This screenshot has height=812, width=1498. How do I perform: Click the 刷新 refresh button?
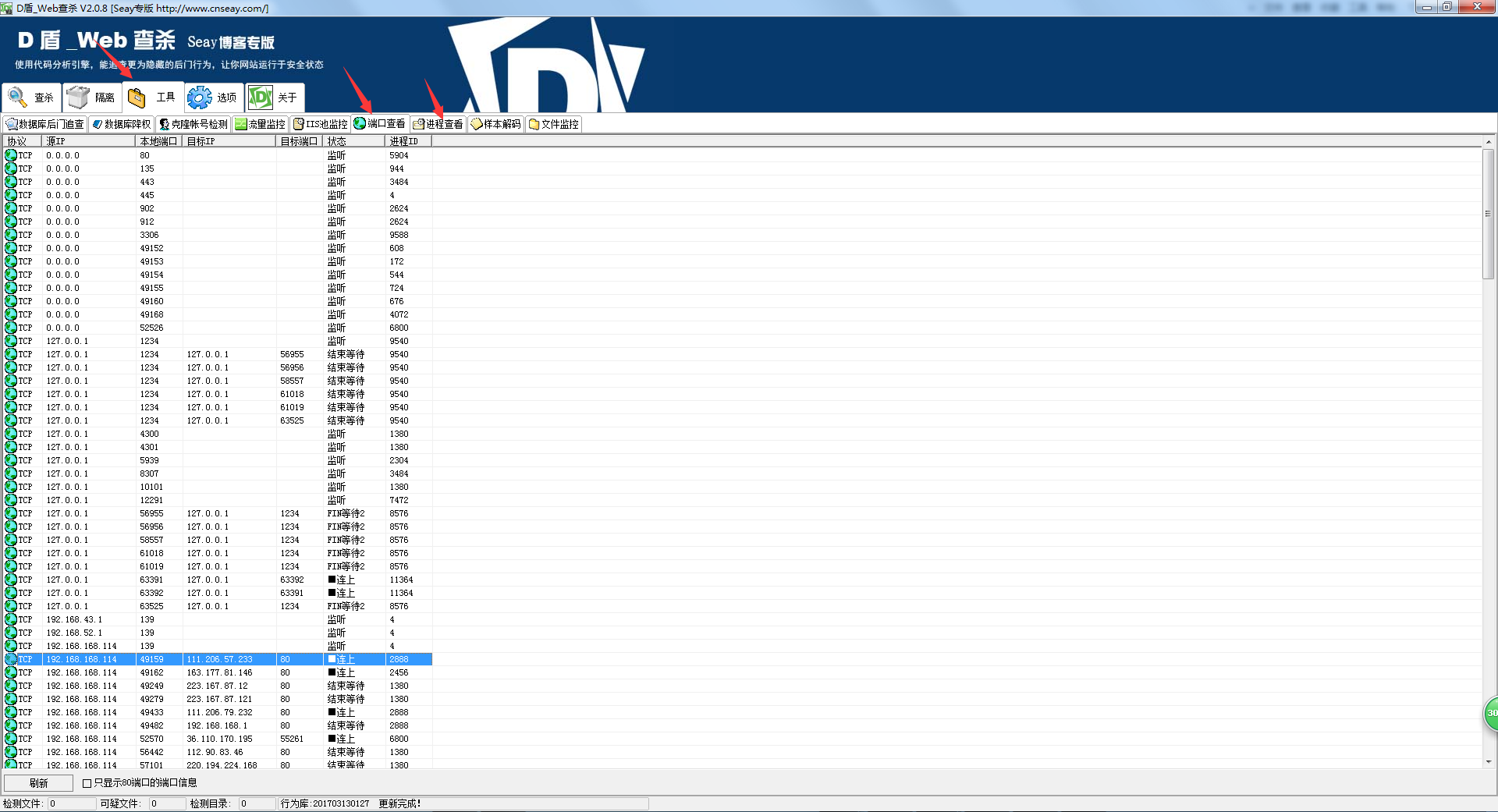click(39, 783)
